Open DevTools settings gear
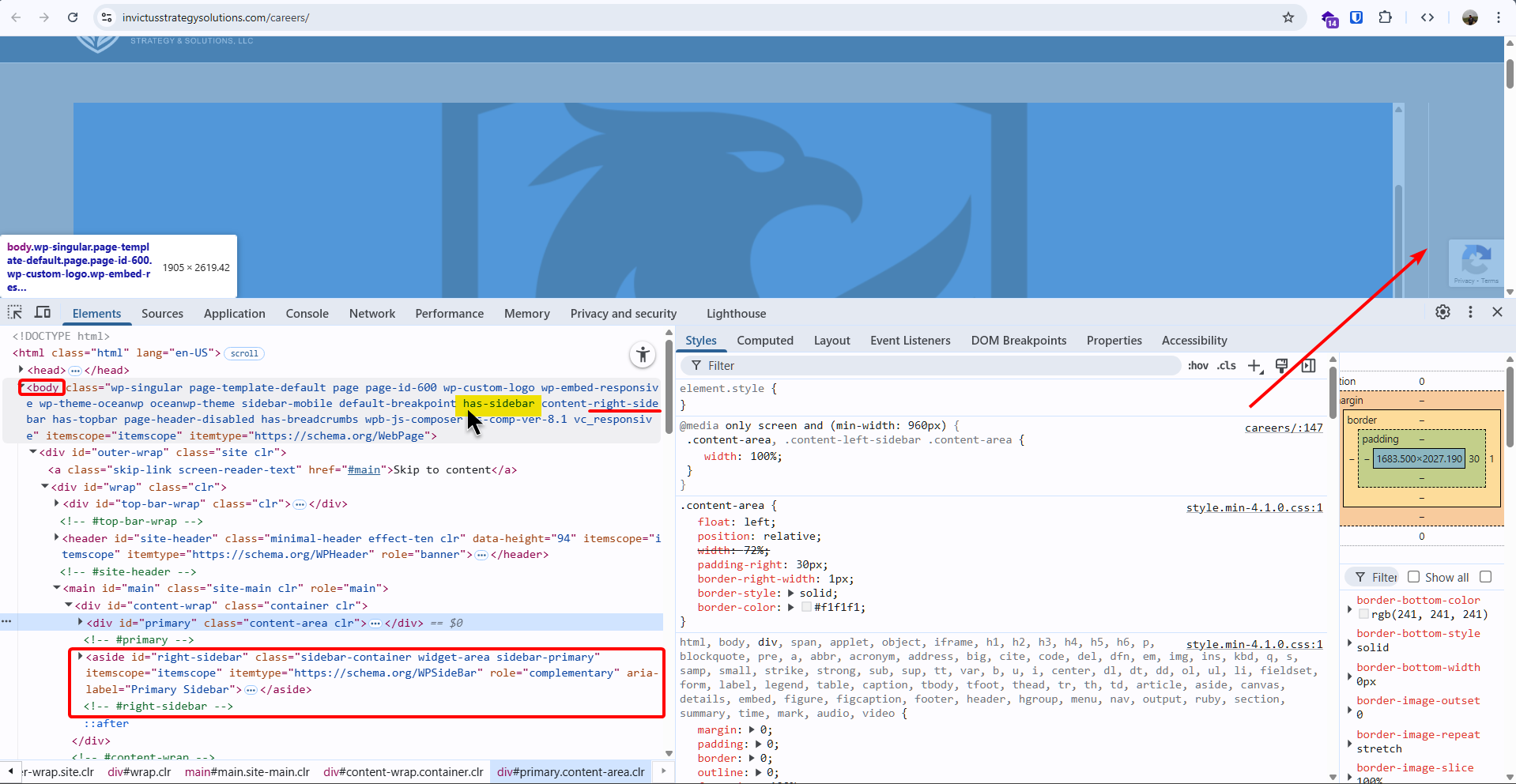 click(x=1442, y=312)
